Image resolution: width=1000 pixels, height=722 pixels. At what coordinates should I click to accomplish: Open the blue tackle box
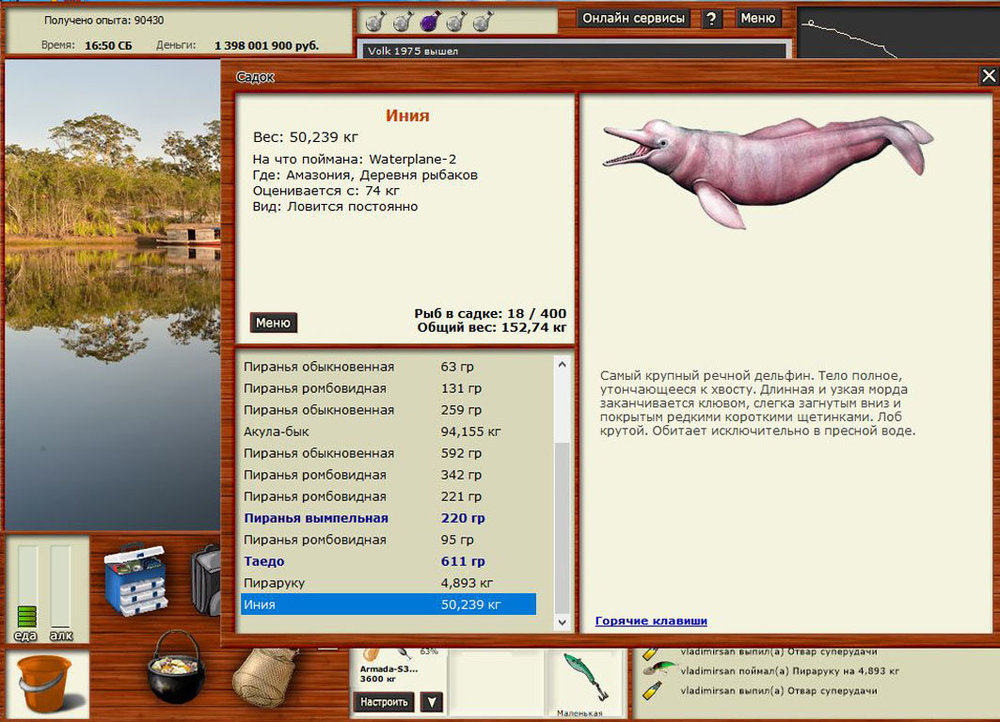(136, 580)
